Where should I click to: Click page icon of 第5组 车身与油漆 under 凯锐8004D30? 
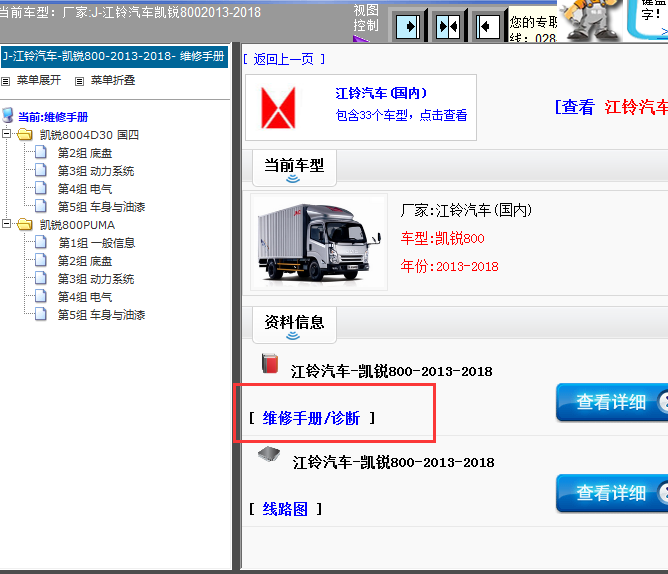40,205
